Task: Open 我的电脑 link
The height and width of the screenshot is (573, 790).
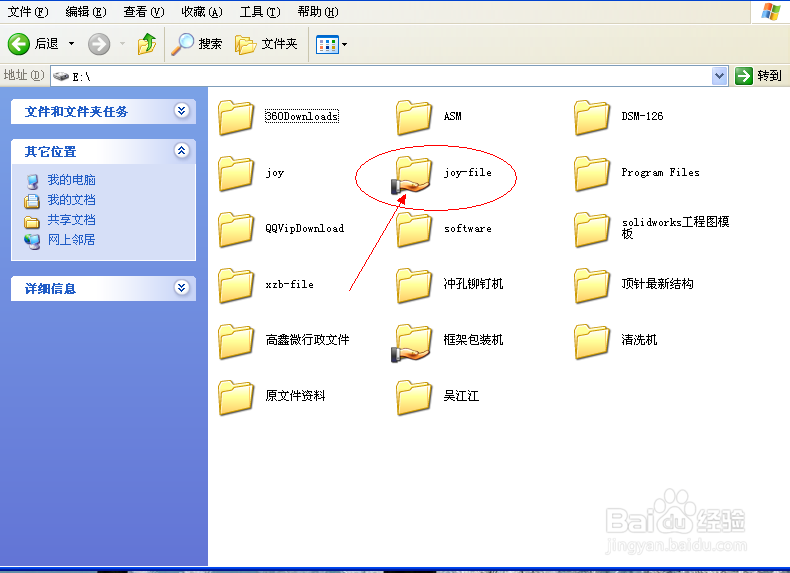Action: pos(72,180)
